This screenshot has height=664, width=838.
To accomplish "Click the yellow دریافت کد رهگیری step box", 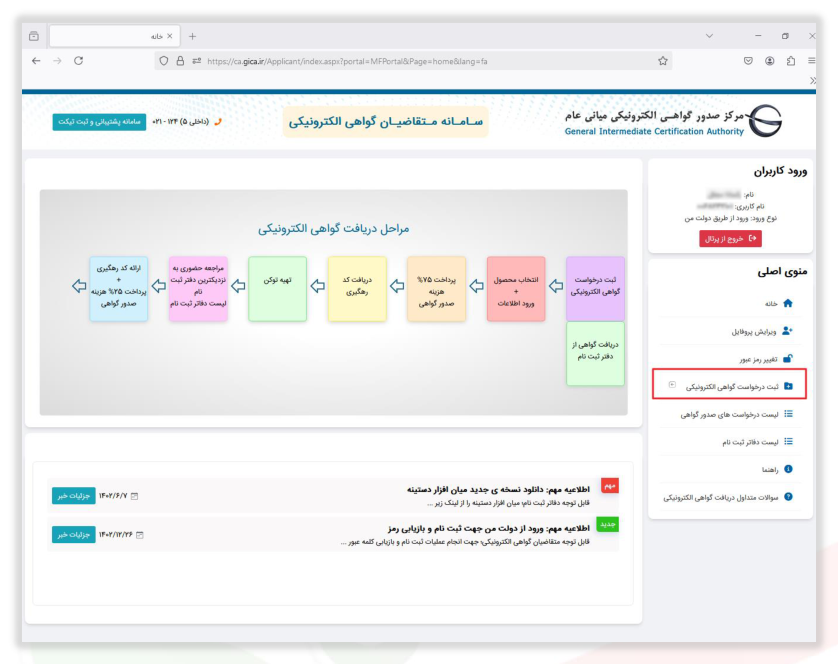I will point(357,289).
